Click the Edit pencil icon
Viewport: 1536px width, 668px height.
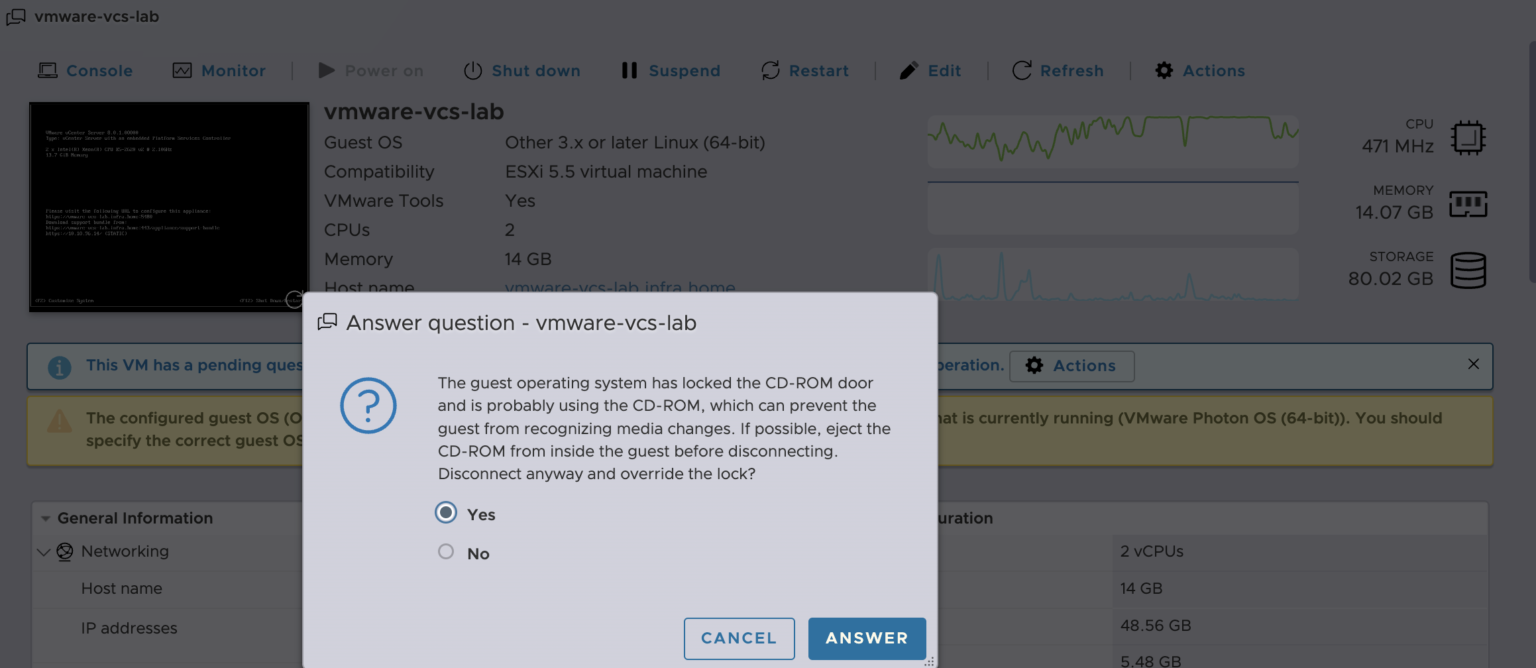(x=908, y=70)
